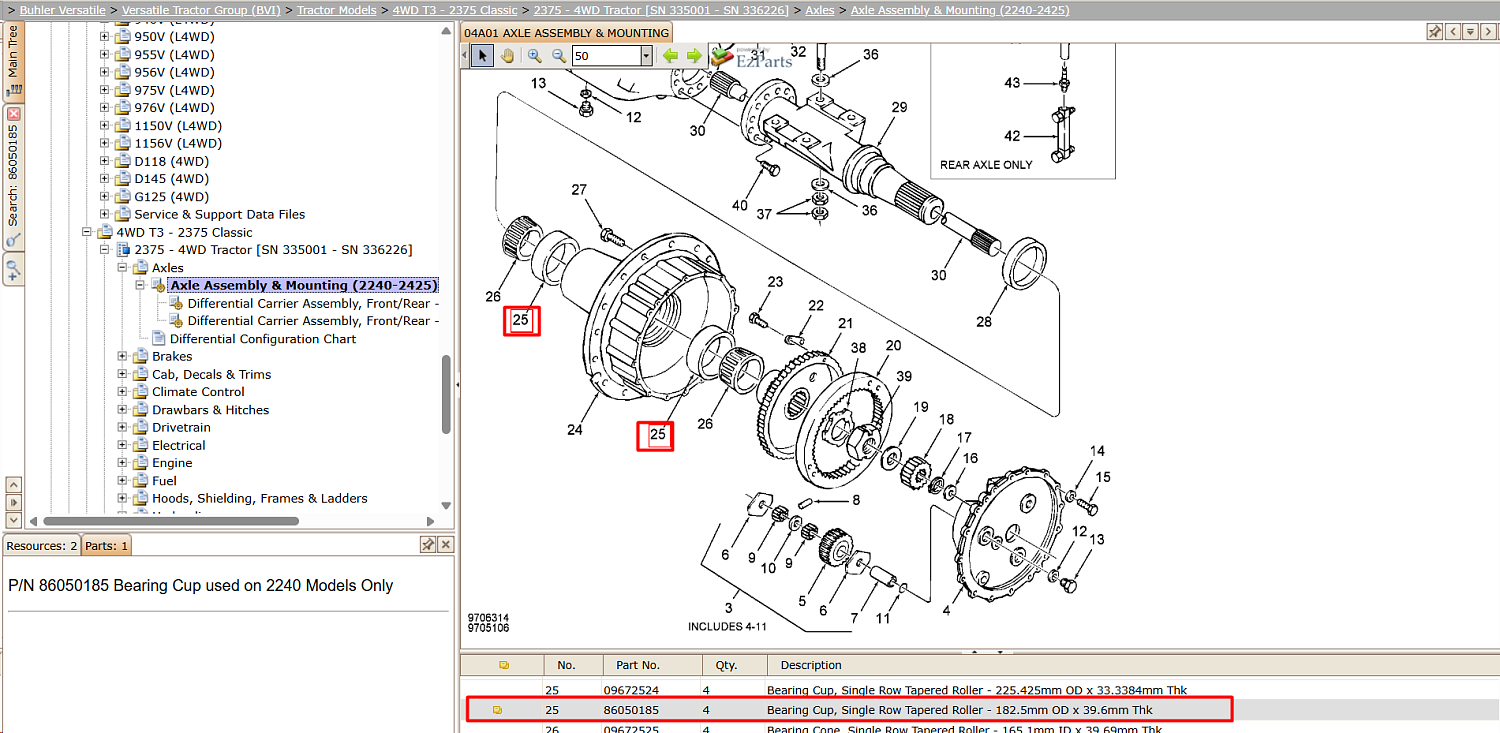Collapse the 4WD T3 - 2375 Classic node
This screenshot has width=1500, height=733.
87,232
